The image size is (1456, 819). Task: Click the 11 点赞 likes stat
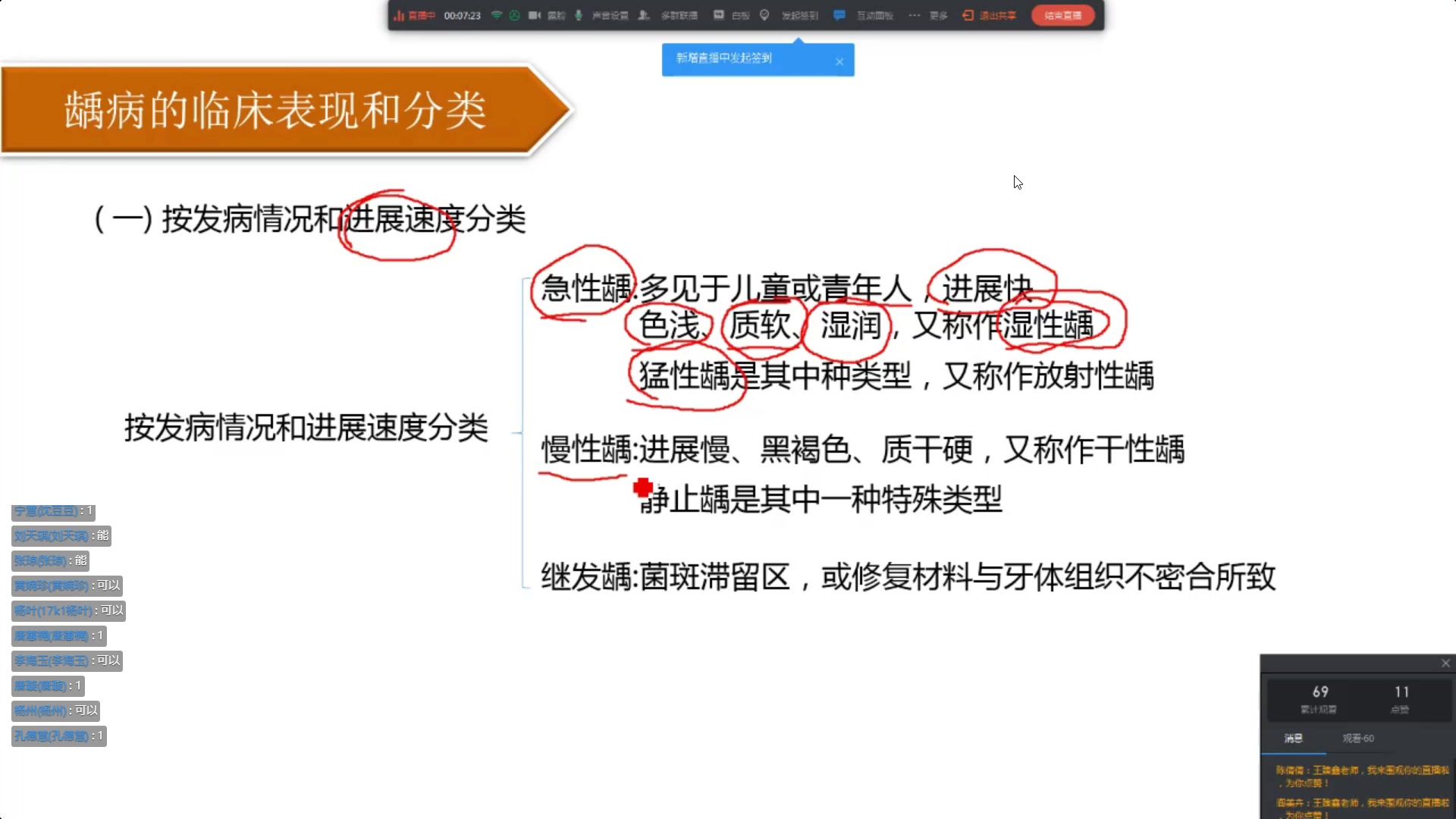[1401, 699]
